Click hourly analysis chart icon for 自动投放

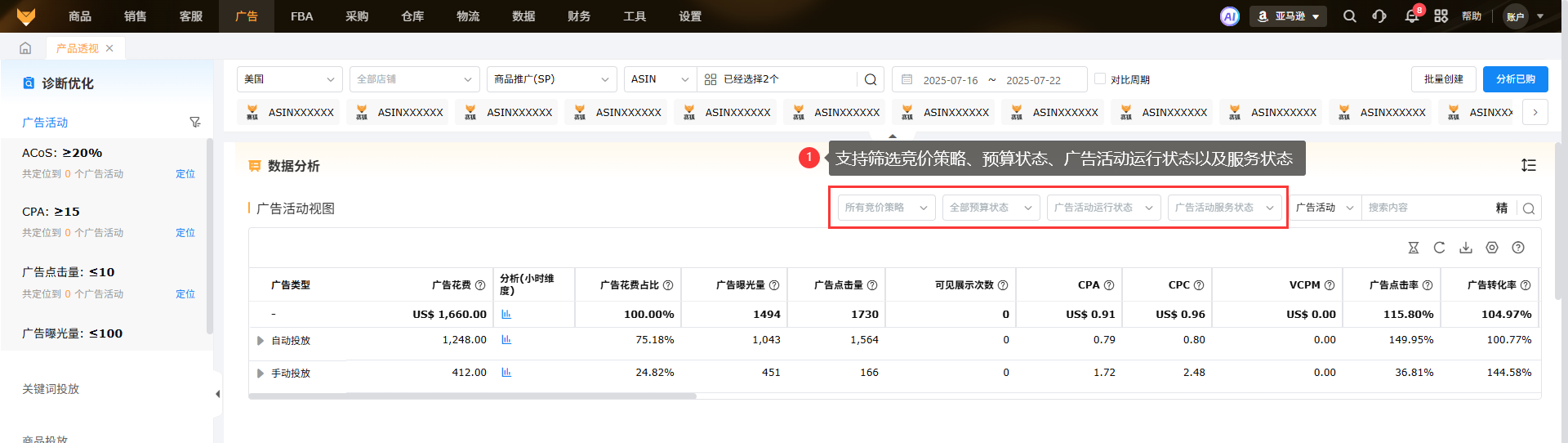click(506, 340)
